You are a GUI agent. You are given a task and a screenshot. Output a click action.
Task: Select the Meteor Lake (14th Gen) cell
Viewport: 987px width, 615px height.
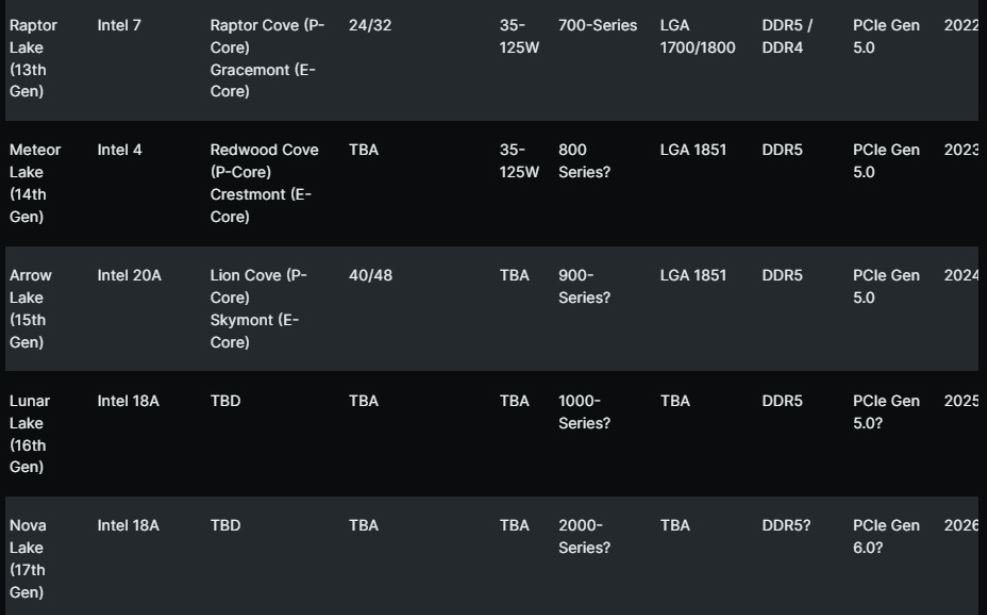35,183
